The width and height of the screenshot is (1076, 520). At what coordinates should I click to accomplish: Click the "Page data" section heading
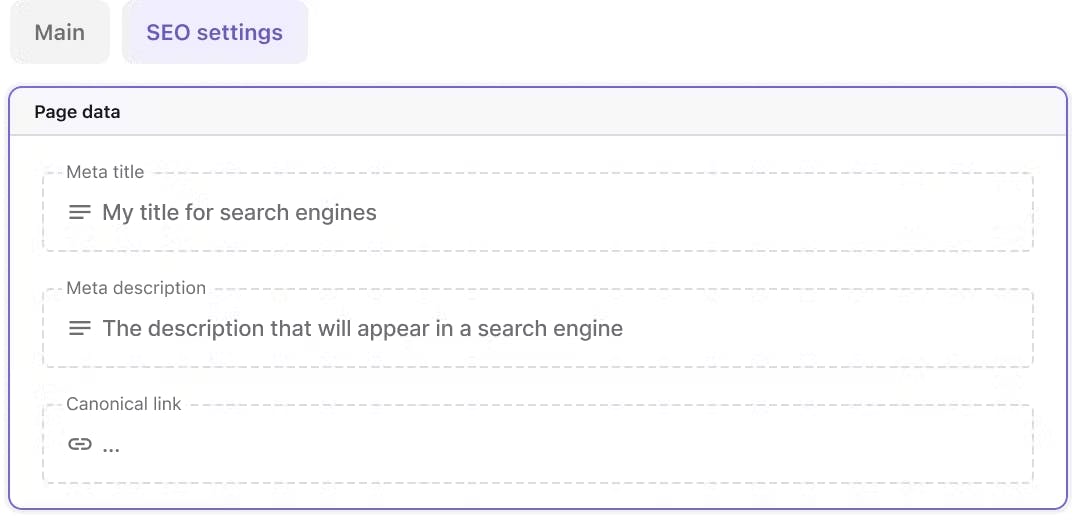77,112
